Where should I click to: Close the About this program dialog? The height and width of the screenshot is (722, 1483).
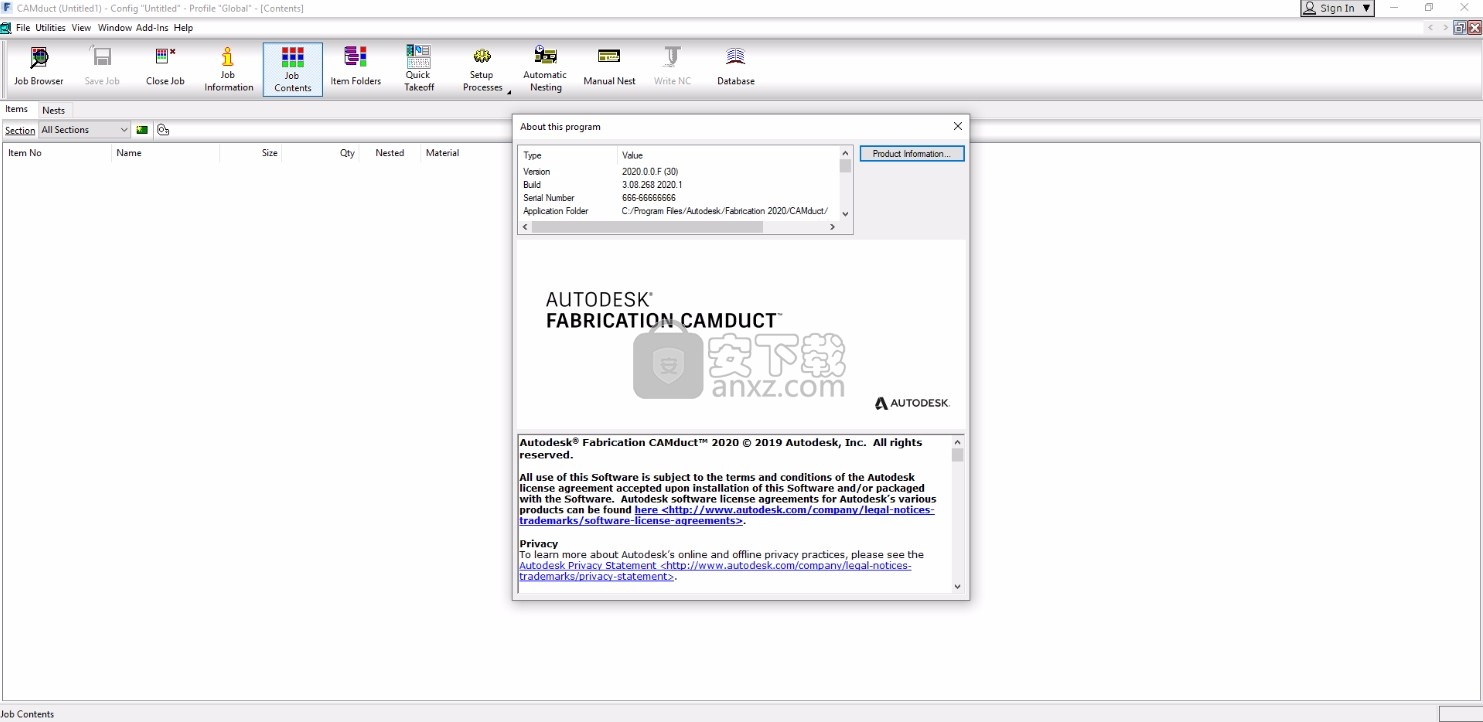click(957, 126)
